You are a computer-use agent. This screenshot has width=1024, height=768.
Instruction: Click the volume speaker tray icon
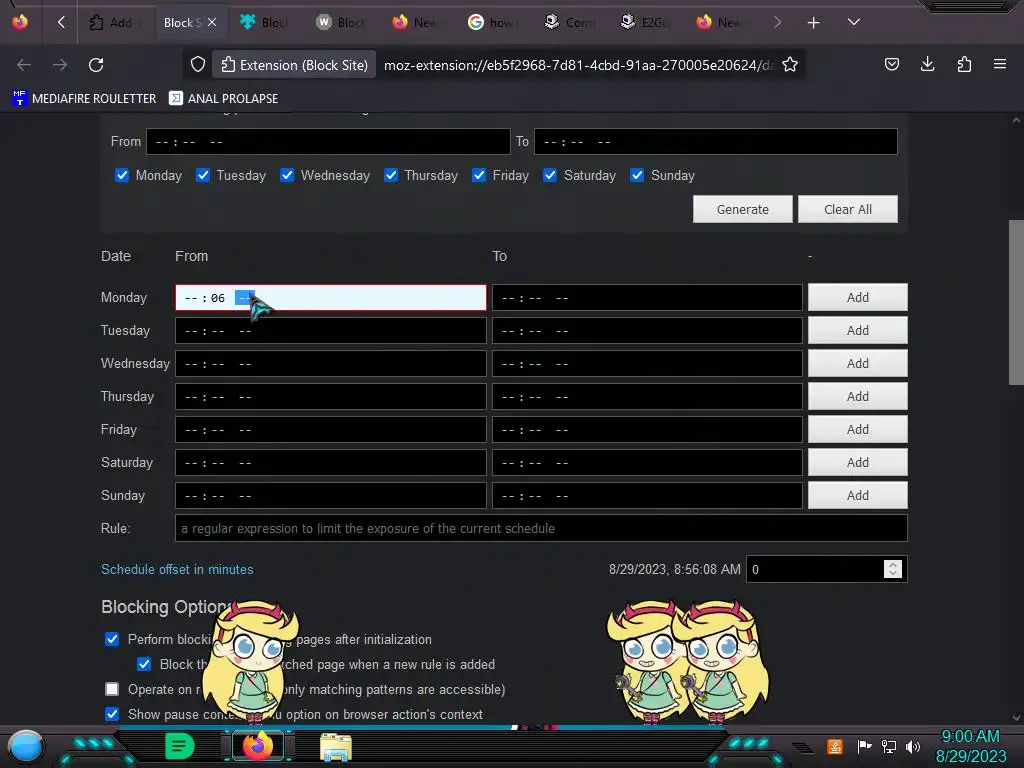tap(913, 746)
